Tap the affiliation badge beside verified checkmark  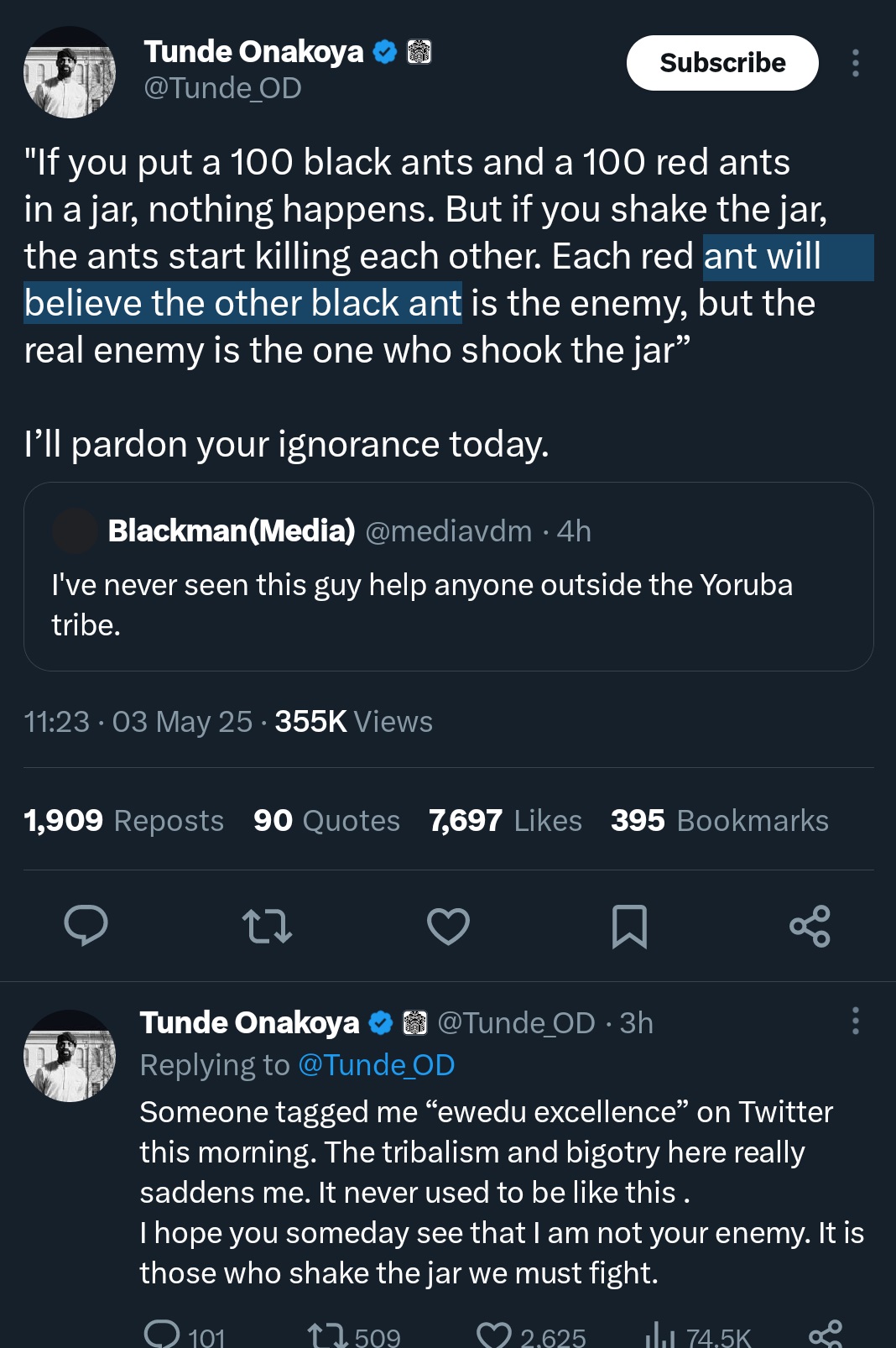pyautogui.click(x=419, y=52)
